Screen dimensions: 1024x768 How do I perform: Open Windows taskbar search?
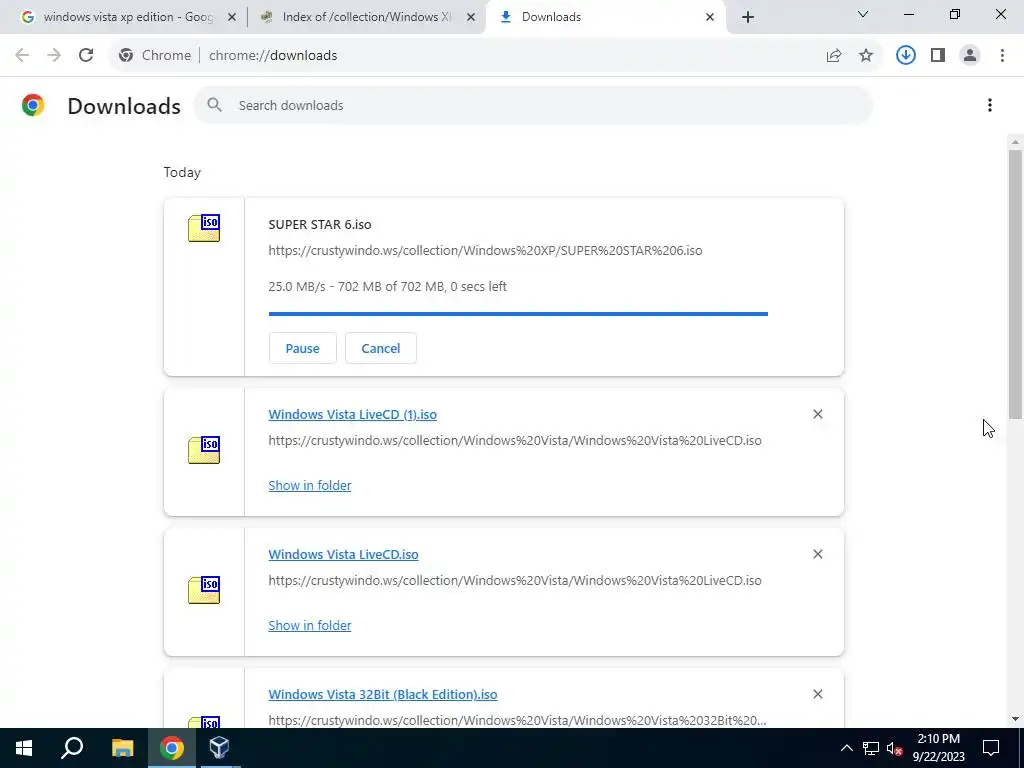pyautogui.click(x=72, y=748)
